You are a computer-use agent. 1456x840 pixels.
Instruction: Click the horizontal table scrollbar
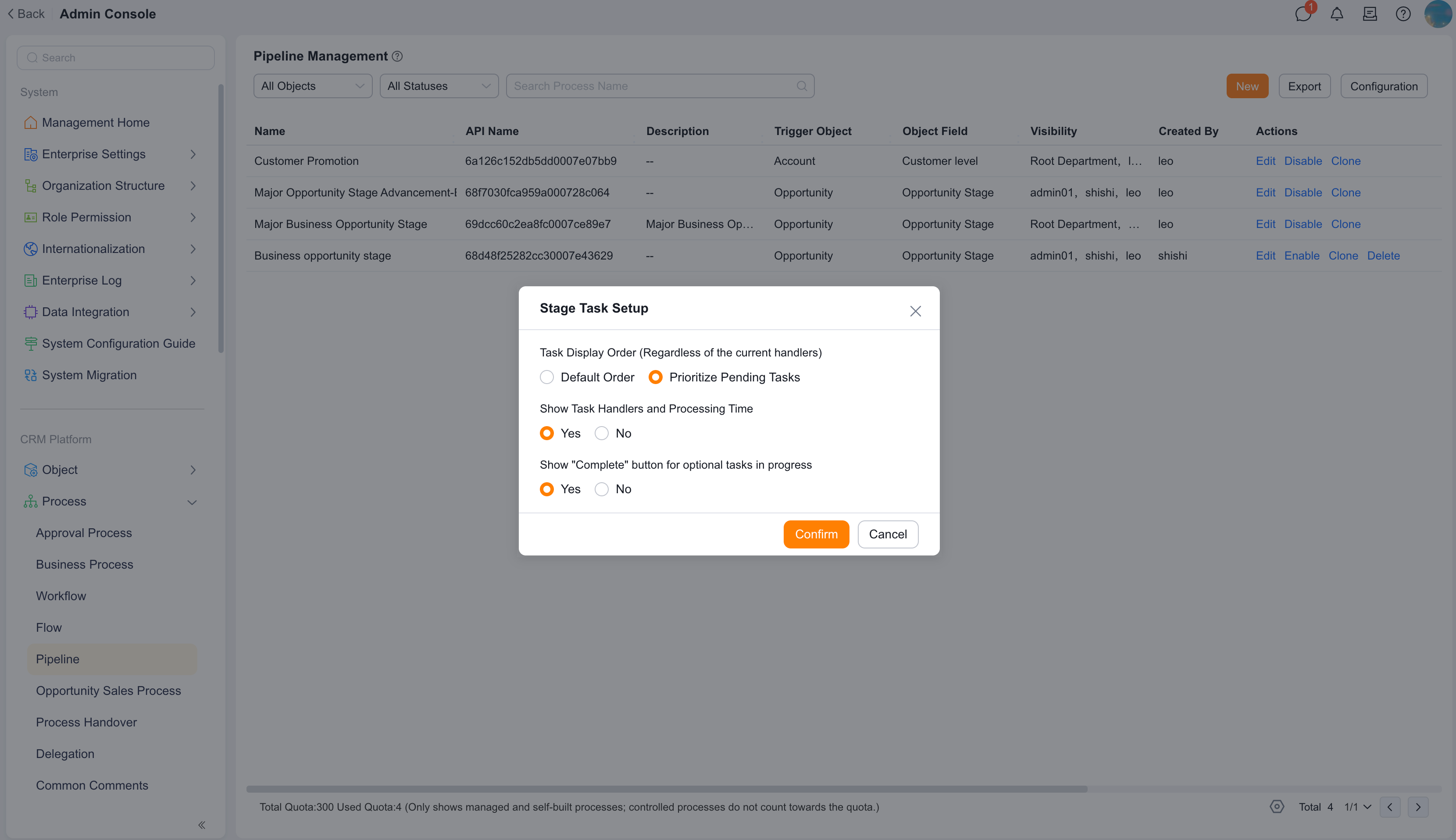coord(667,789)
